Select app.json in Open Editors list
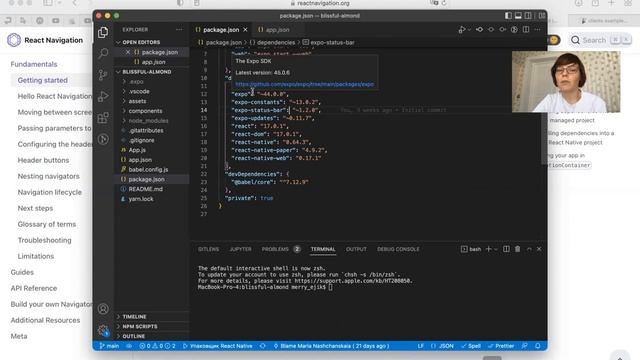The width and height of the screenshot is (640, 360). pos(153,62)
